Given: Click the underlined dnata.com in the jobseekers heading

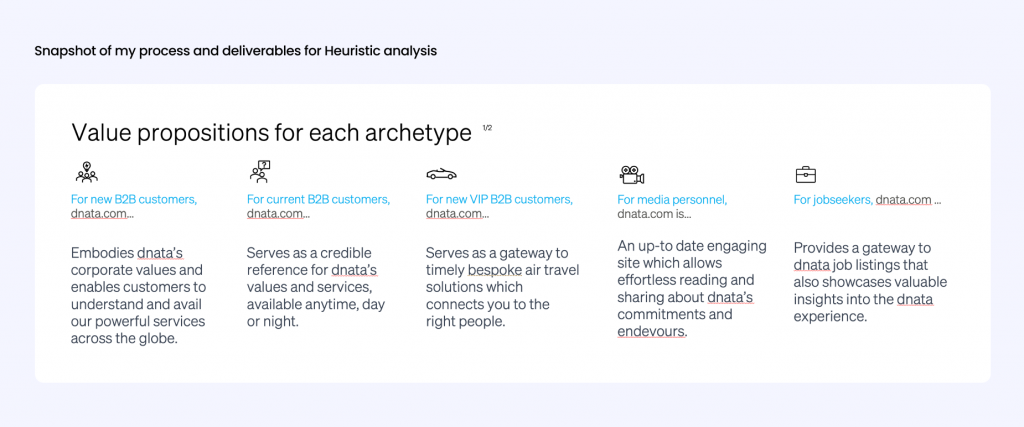Looking at the screenshot, I should [x=903, y=199].
